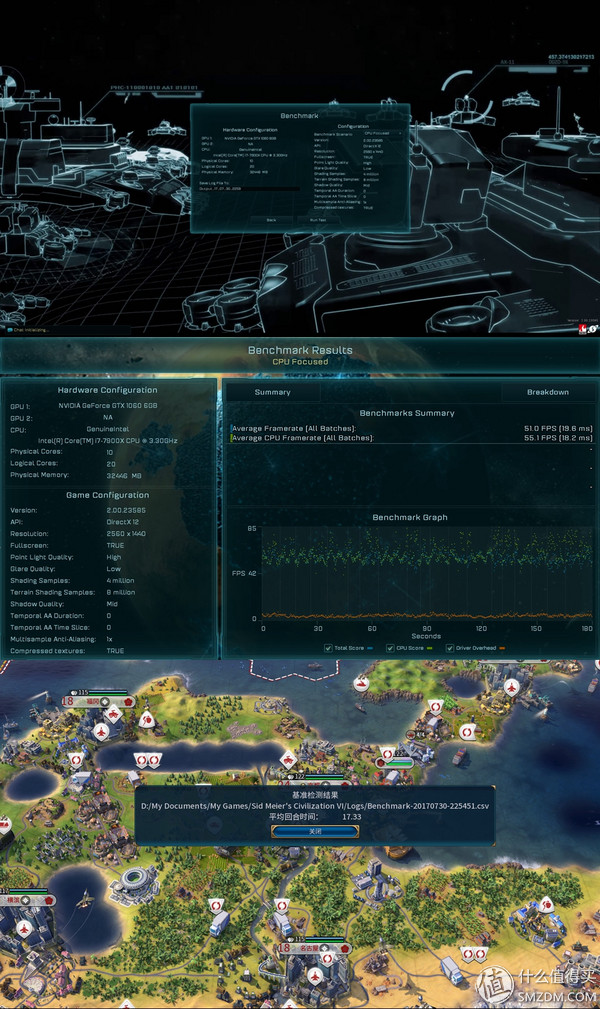The width and height of the screenshot is (600, 1009).
Task: Click the 55.1 FPS (18.2 ms) value
Action: [558, 438]
